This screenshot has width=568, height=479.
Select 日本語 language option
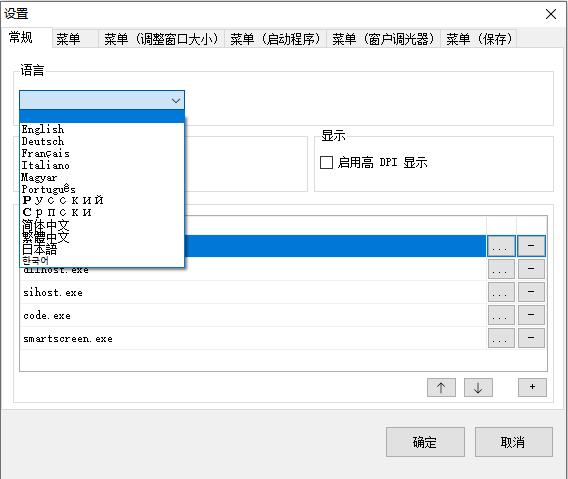pyautogui.click(x=102, y=249)
